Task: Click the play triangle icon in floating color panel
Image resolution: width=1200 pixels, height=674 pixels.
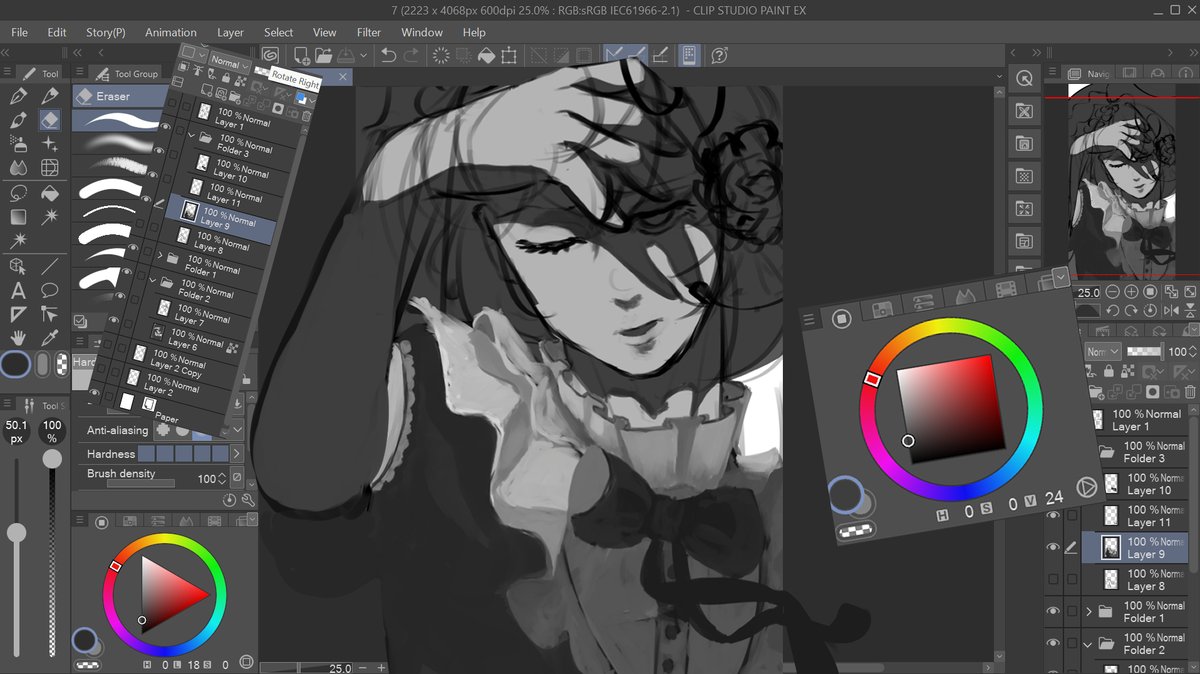Action: [1086, 487]
